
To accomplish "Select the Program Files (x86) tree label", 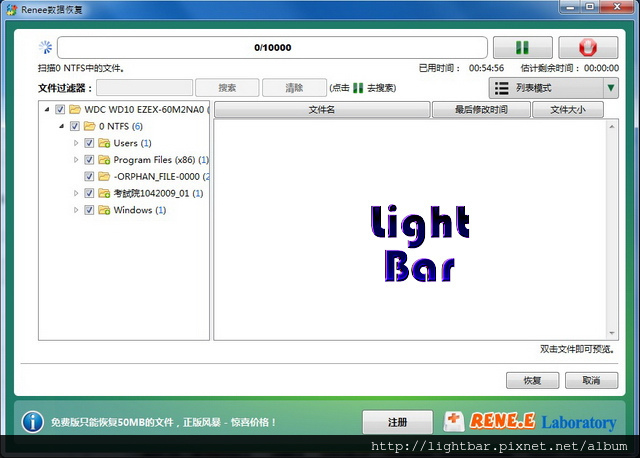I will click(x=161, y=160).
